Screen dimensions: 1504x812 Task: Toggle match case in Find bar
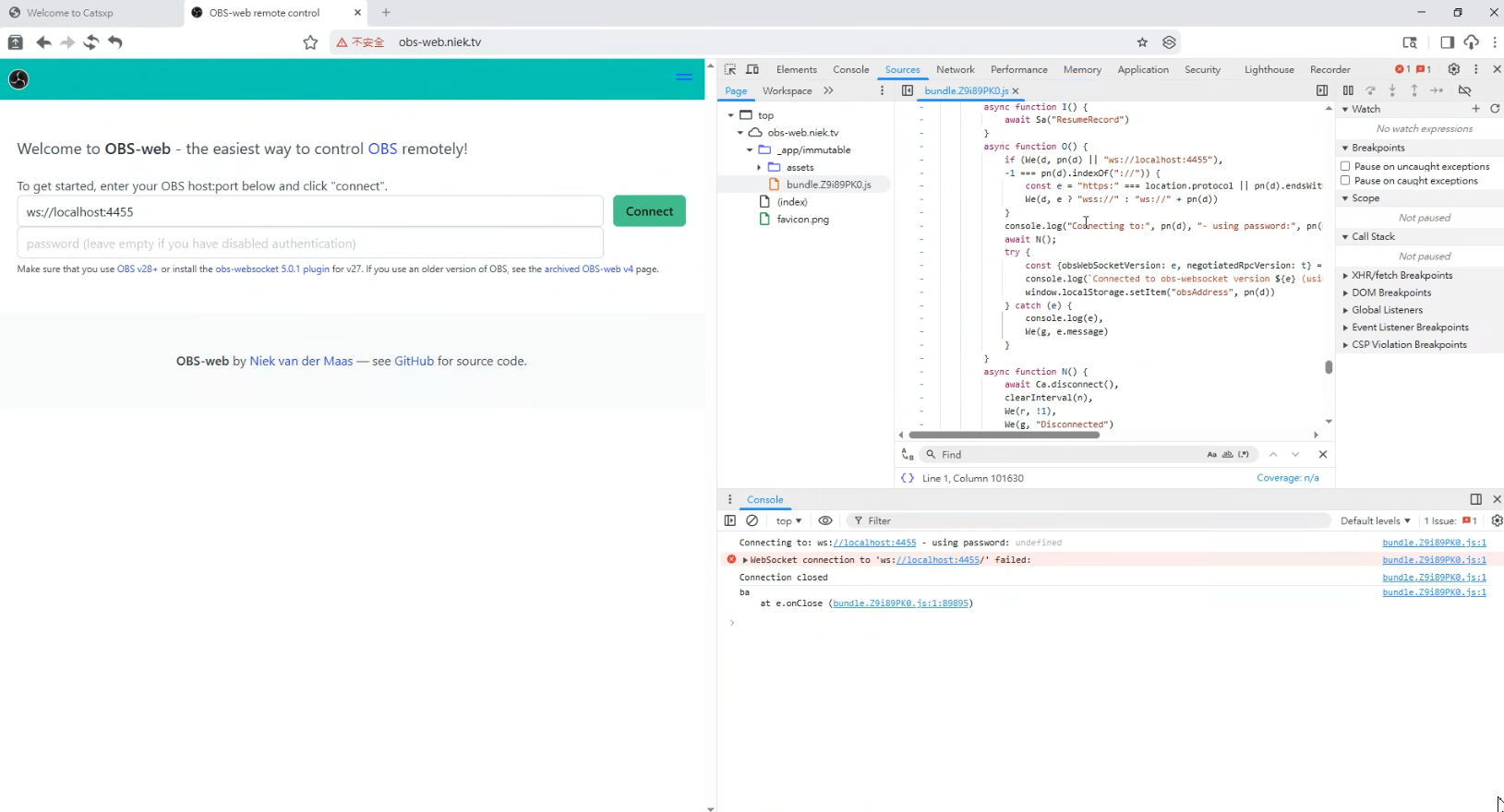coord(1211,454)
